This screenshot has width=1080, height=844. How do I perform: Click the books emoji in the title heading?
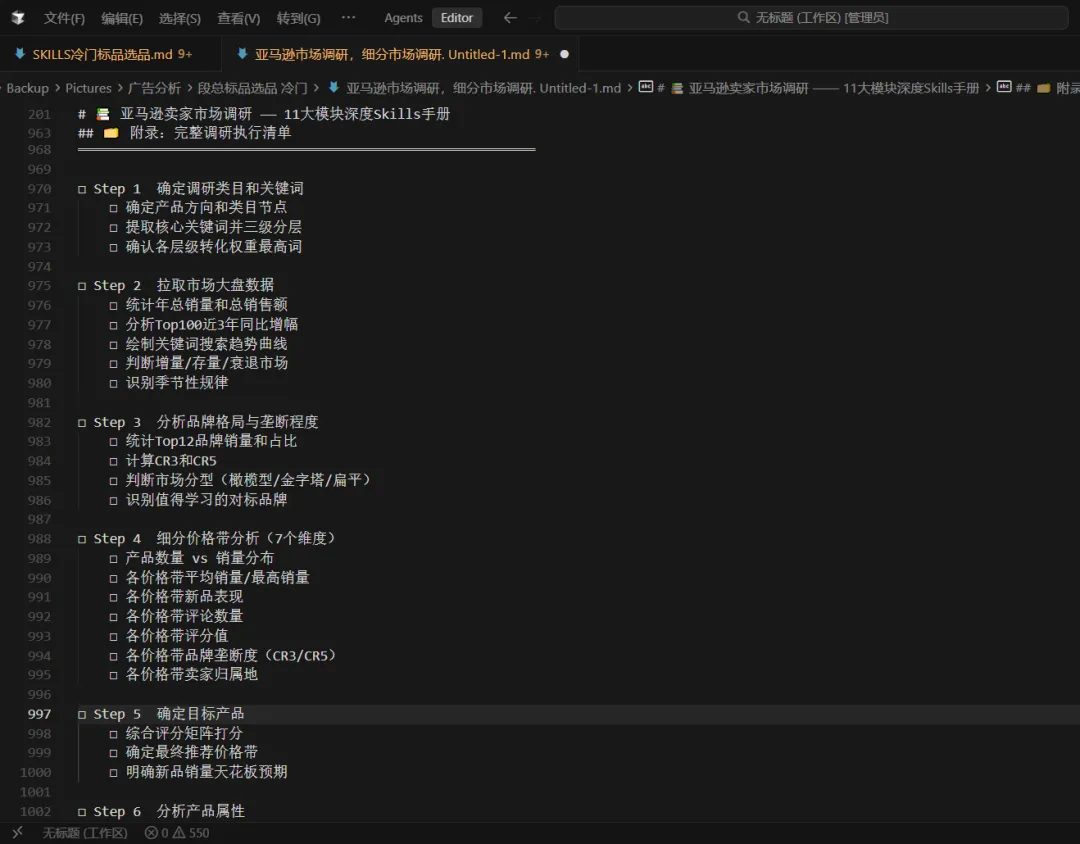pyautogui.click(x=103, y=114)
